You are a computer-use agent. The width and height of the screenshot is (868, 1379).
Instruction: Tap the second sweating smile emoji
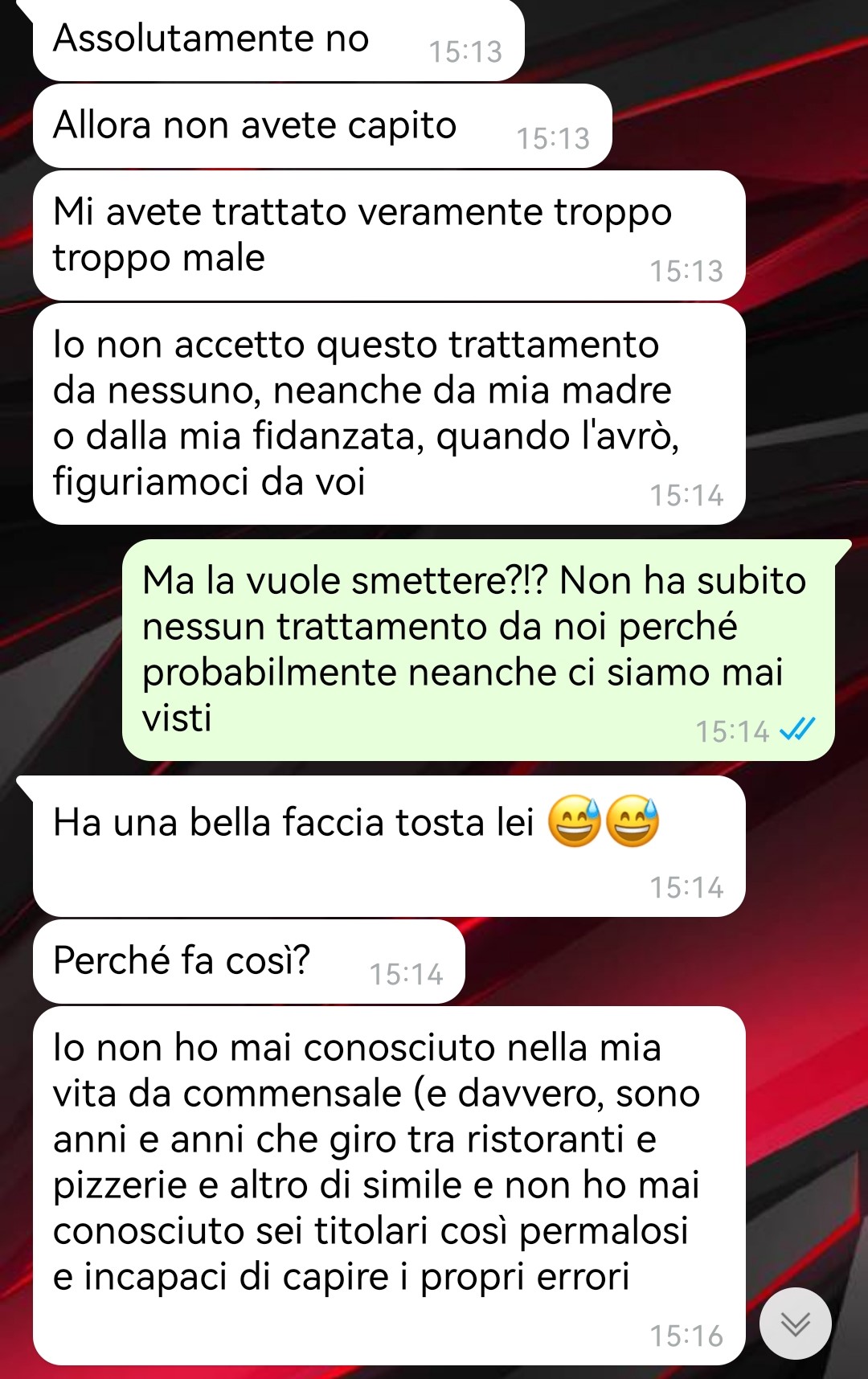click(x=633, y=822)
